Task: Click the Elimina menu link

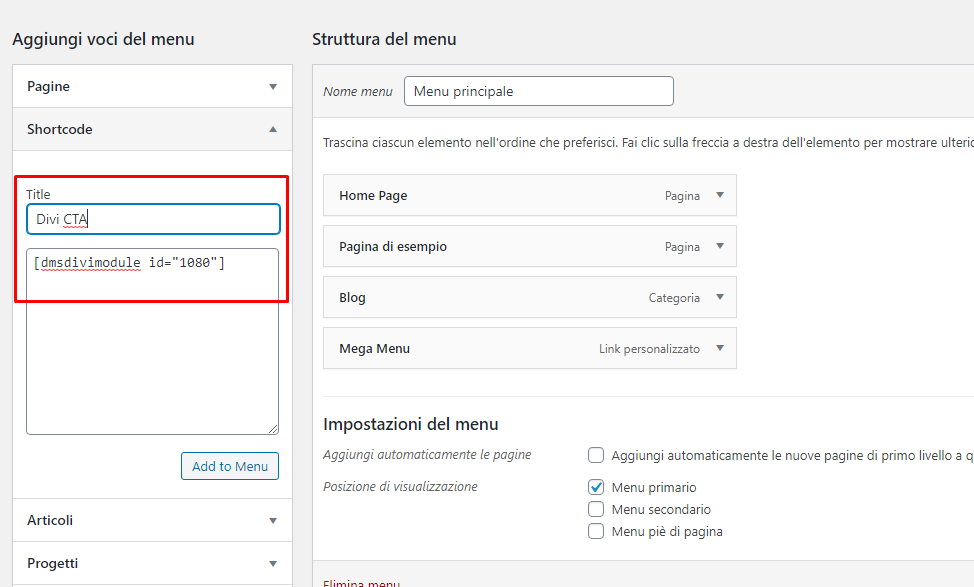Action: [x=362, y=583]
